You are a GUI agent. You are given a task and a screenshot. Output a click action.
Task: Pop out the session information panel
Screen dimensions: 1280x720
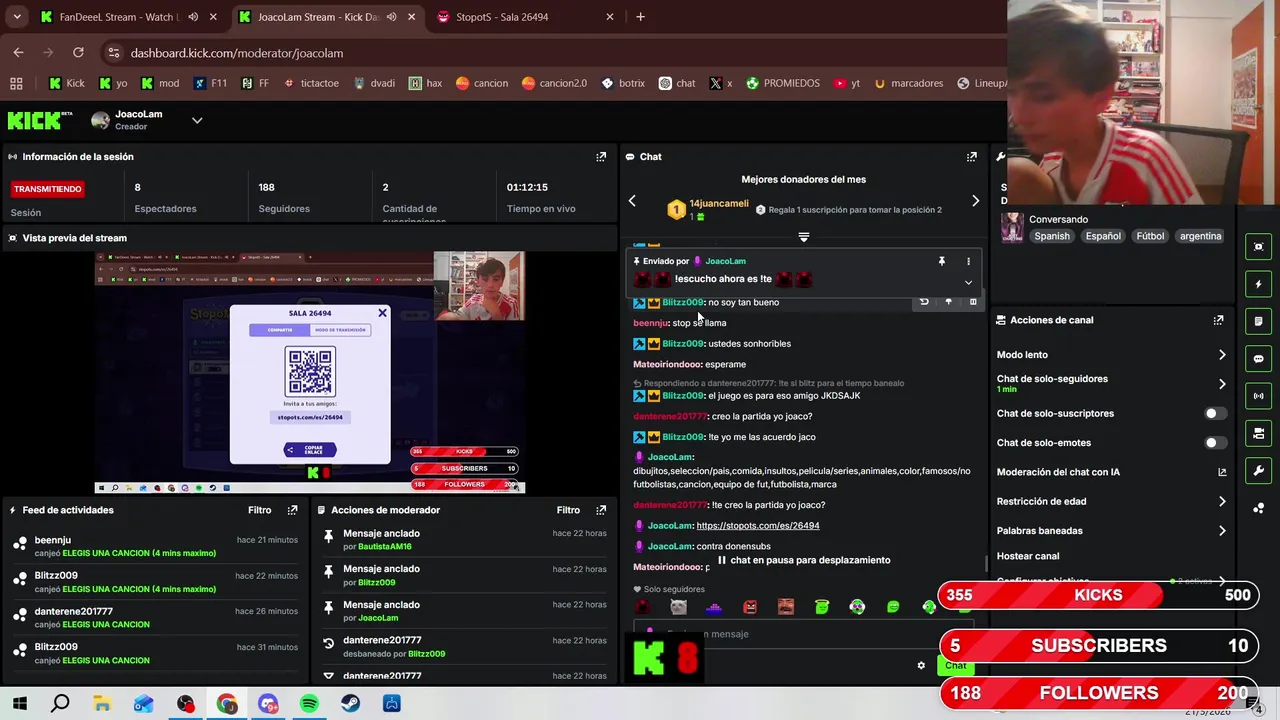[601, 157]
